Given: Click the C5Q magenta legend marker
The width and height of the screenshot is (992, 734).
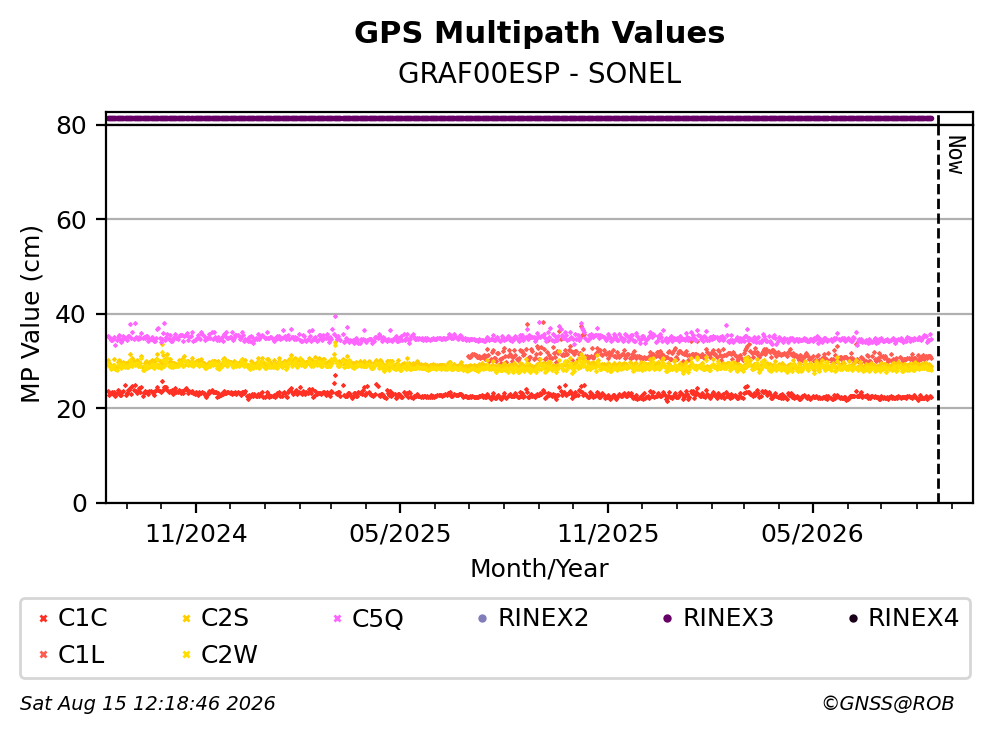Looking at the screenshot, I should point(337,618).
